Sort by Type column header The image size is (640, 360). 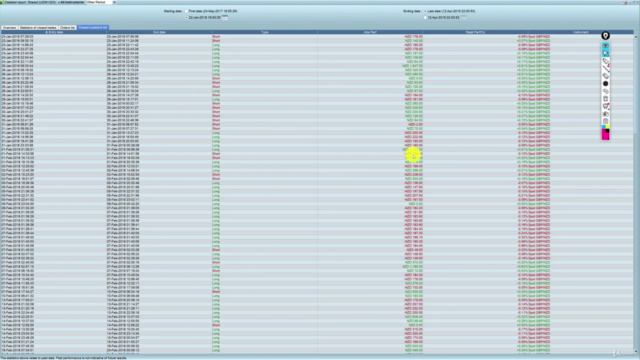coord(264,32)
